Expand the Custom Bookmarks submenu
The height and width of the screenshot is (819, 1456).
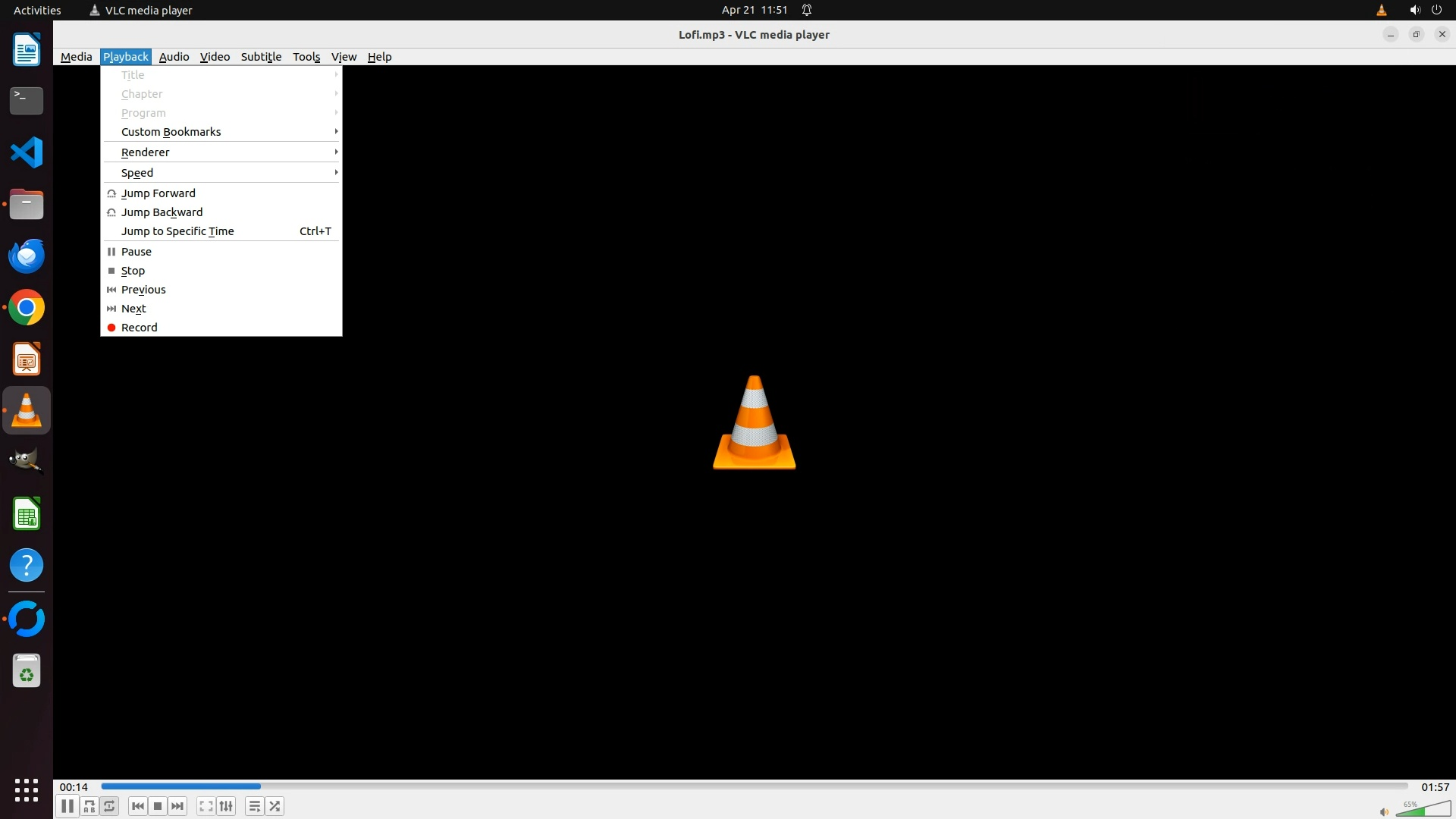pos(171,132)
